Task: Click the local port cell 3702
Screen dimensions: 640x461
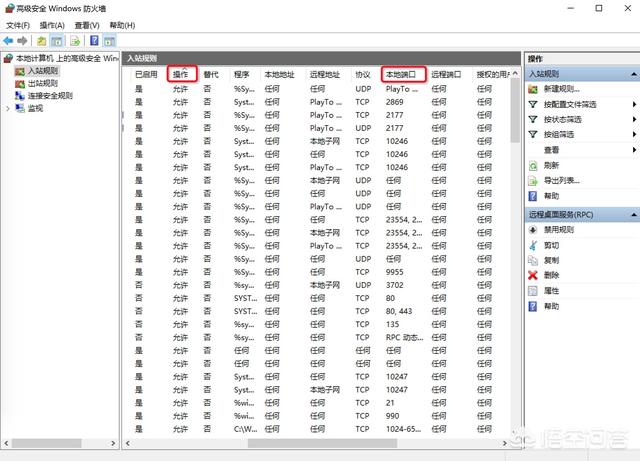Action: [x=394, y=285]
